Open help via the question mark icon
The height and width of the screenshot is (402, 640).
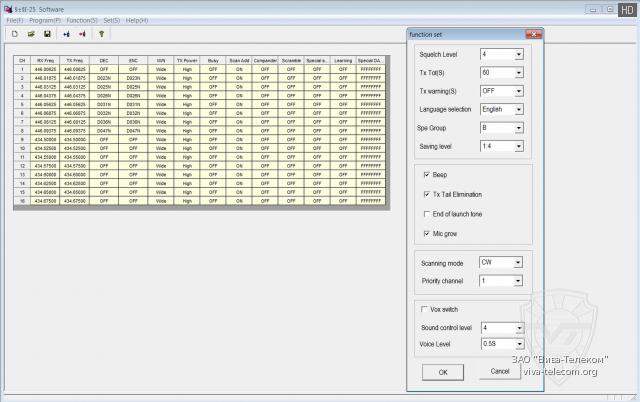point(101,34)
